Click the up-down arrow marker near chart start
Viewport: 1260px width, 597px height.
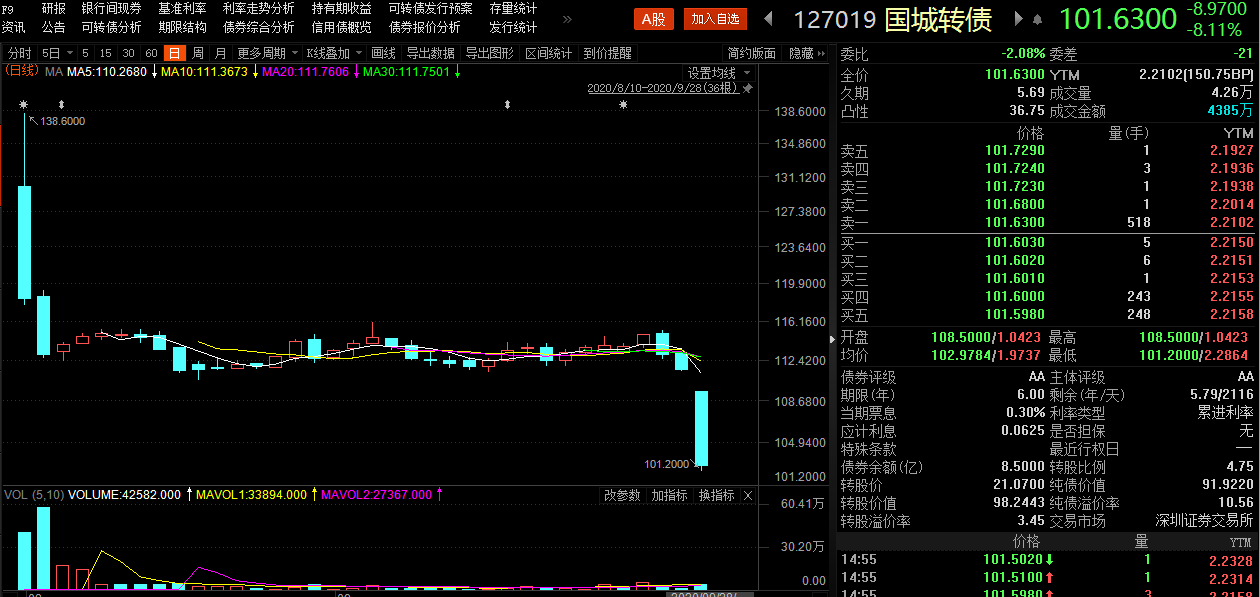point(62,104)
